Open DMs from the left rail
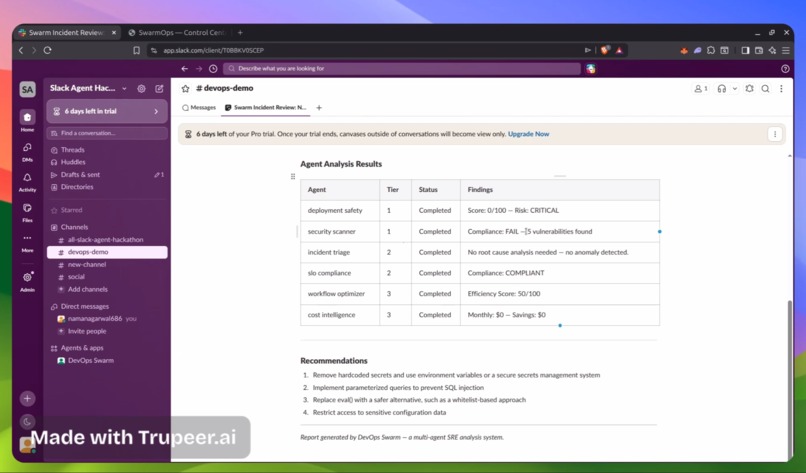Image resolution: width=806 pixels, height=473 pixels. coord(27,148)
